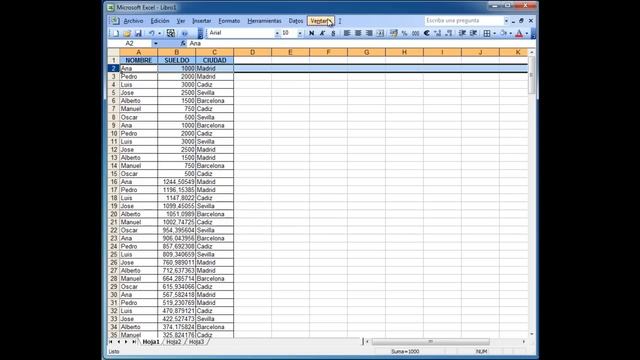The image size is (640, 360).
Task: Click the Fill color bucket icon
Action: [503, 33]
